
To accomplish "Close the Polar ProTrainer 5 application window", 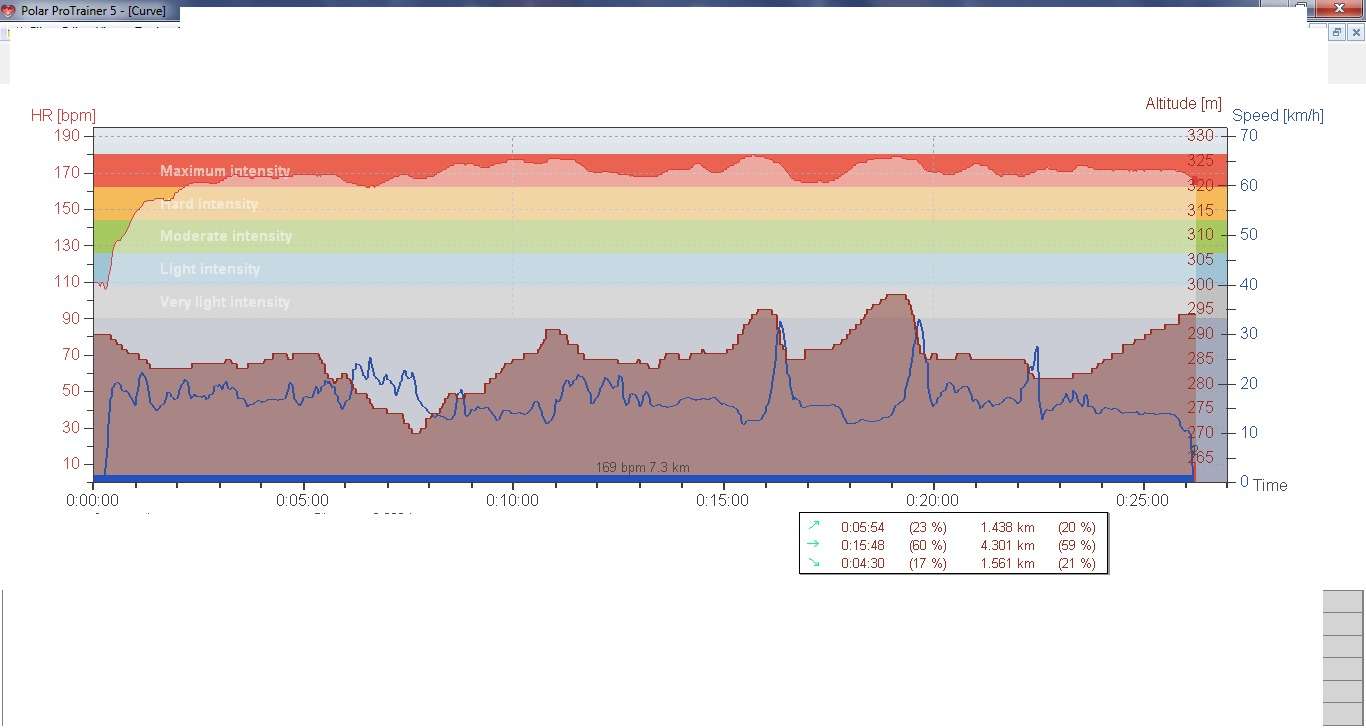I will [1341, 9].
